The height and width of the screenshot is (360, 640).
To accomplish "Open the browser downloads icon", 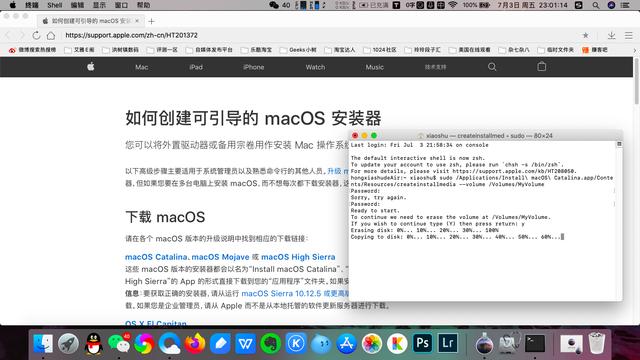I will tap(611, 35).
